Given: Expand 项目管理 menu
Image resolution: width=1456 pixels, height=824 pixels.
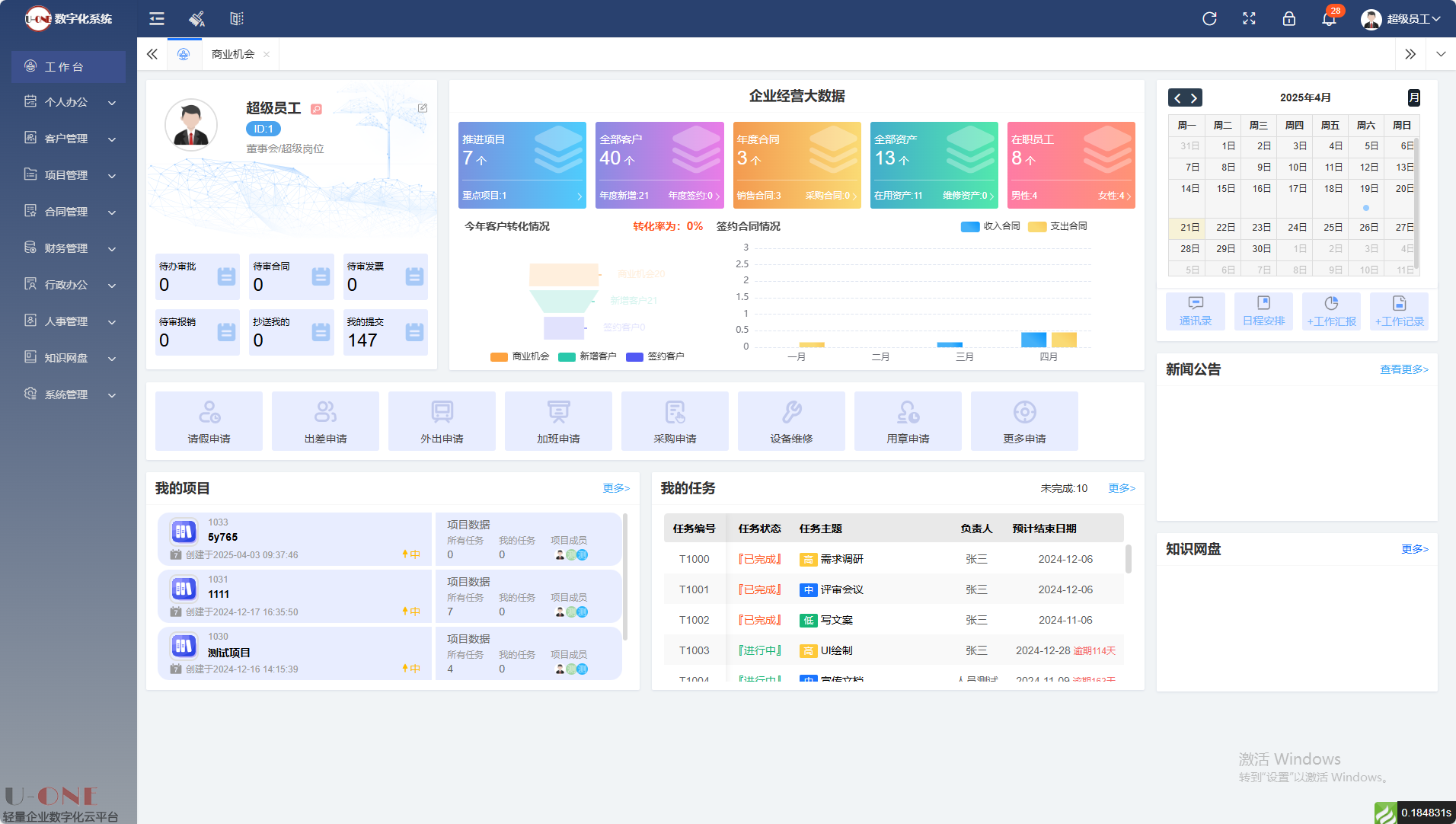Looking at the screenshot, I should tap(69, 175).
